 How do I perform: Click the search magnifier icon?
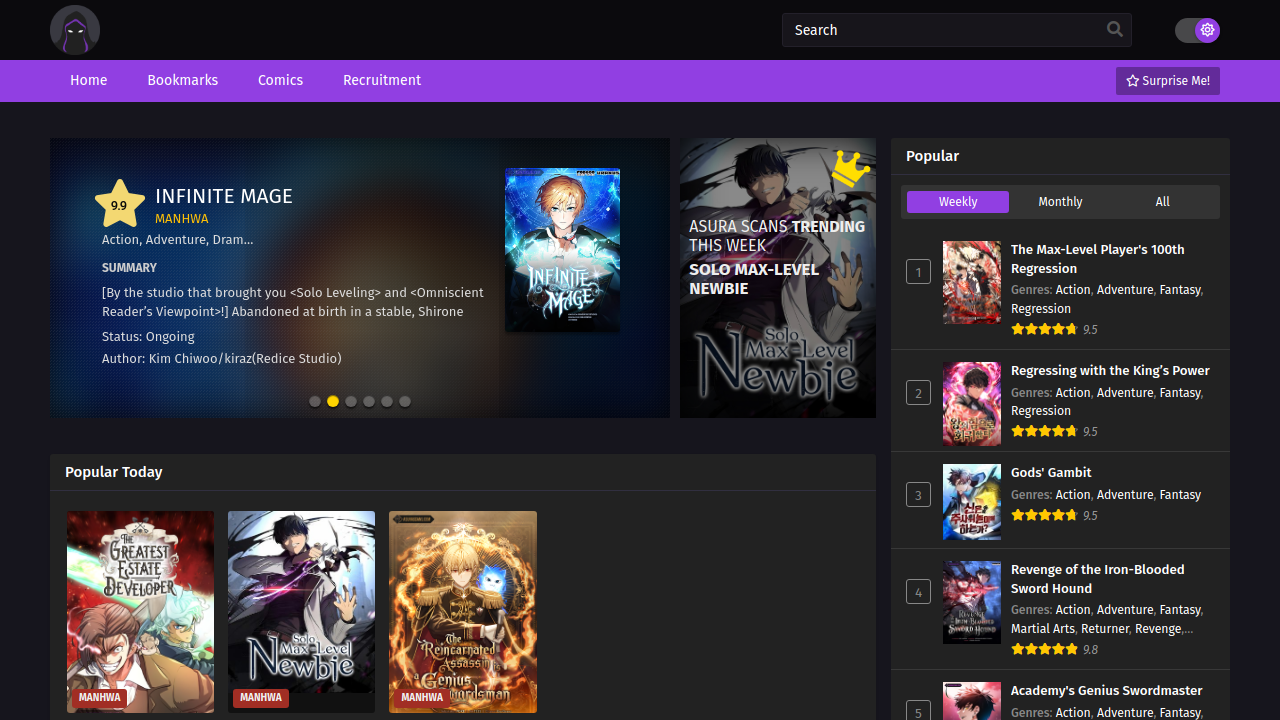[x=1115, y=29]
